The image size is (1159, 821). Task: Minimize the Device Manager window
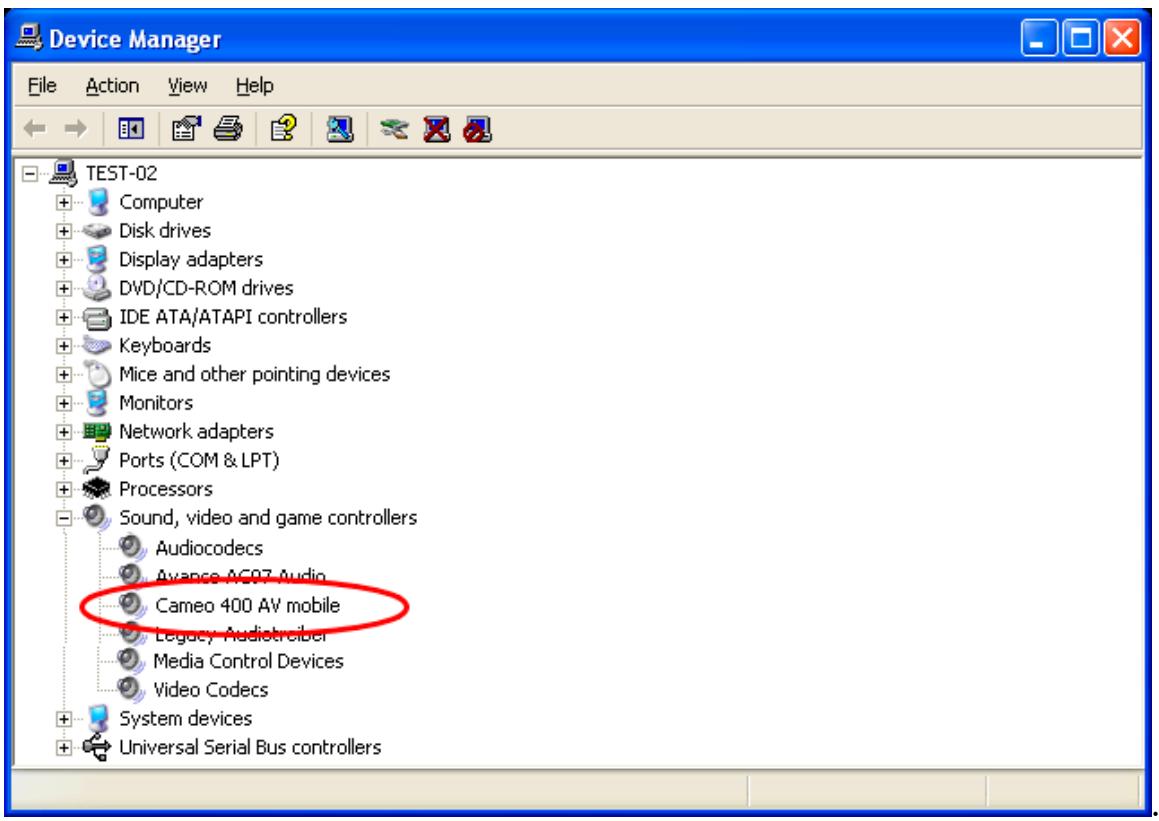point(1039,38)
